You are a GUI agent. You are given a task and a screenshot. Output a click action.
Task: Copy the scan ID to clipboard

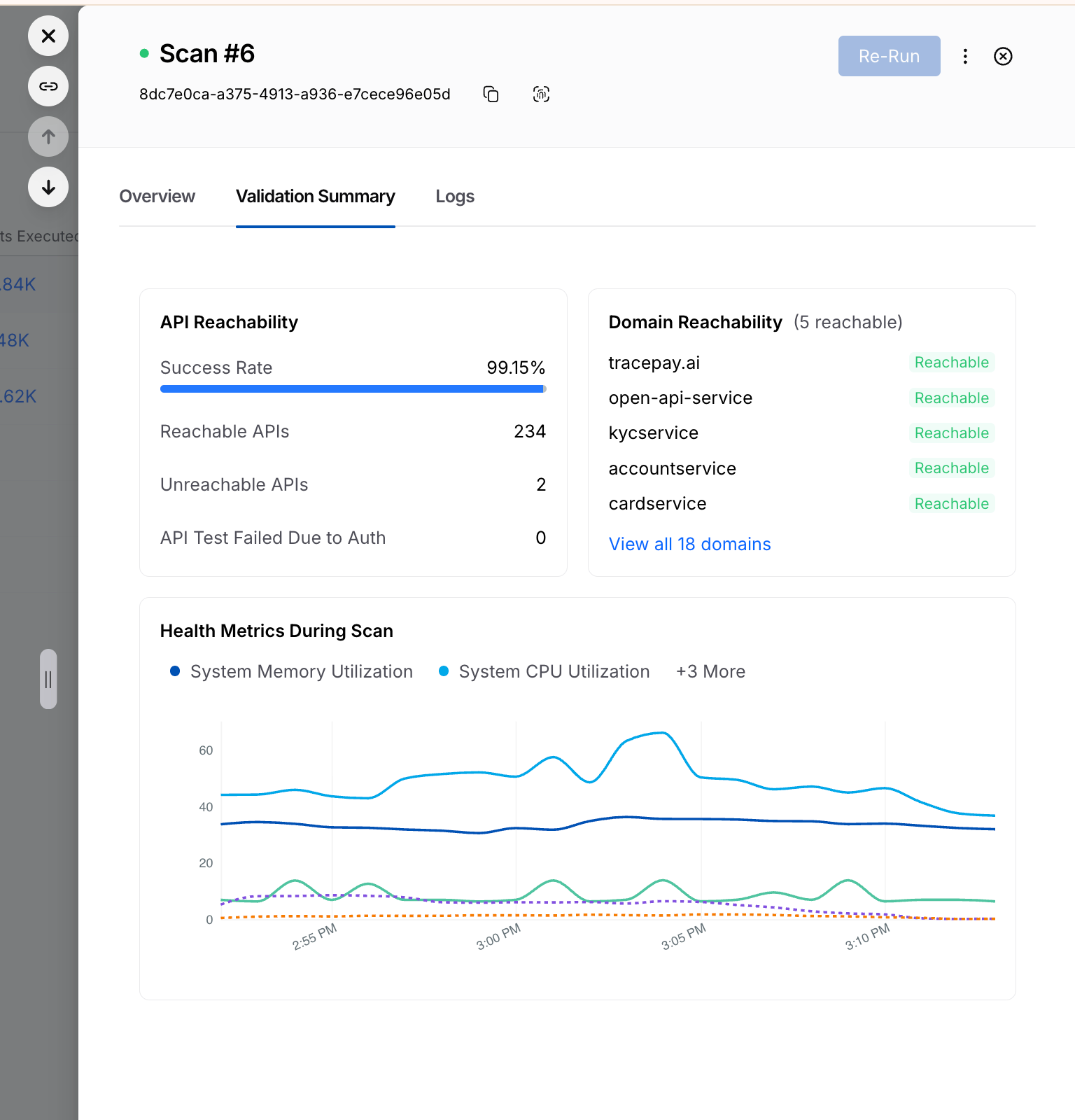491,94
